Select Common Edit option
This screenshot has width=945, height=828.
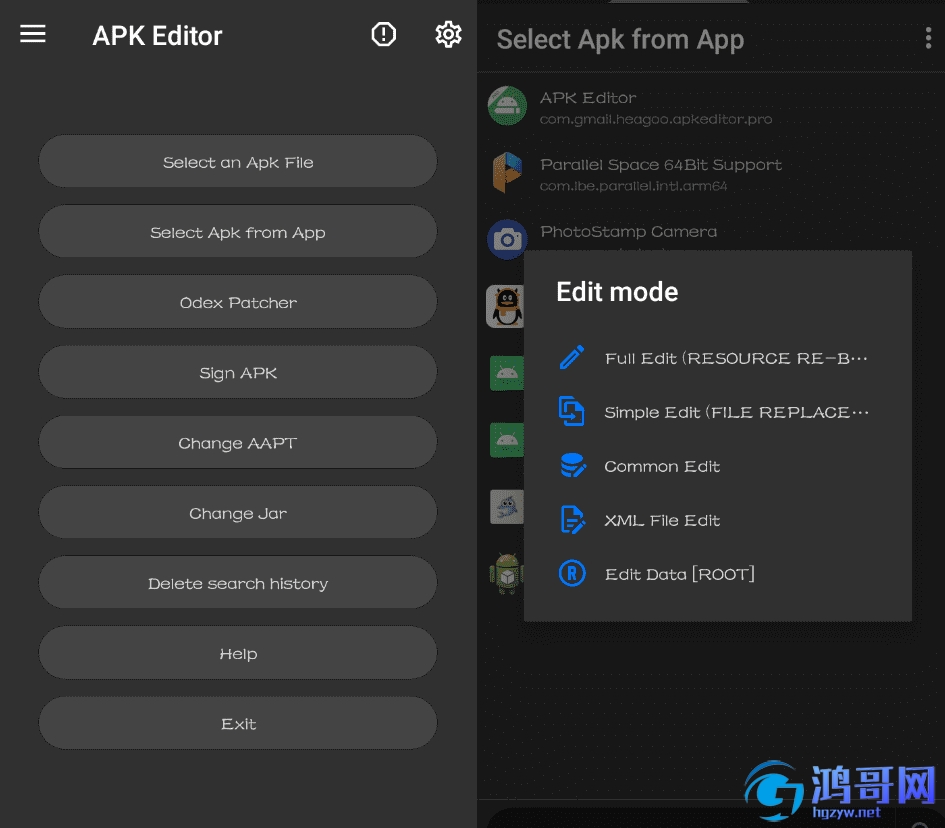click(x=717, y=466)
